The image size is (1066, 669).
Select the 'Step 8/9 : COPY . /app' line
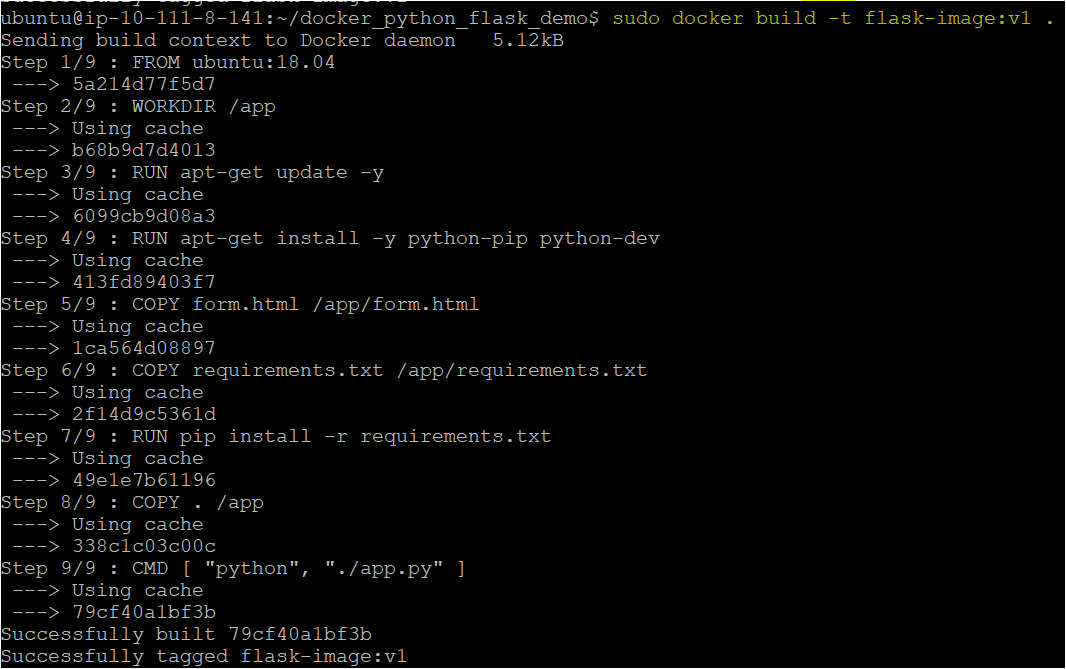tap(133, 502)
